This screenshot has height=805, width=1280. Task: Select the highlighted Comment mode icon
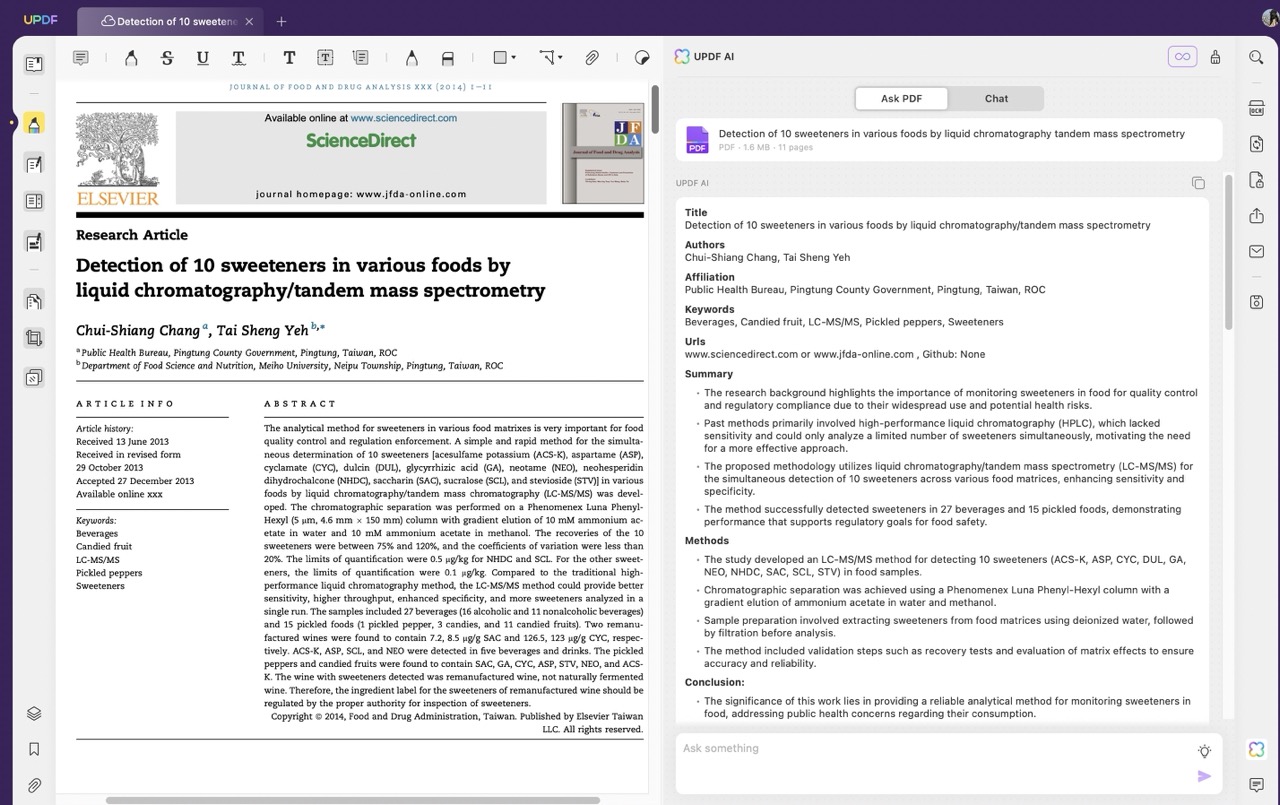[x=34, y=124]
